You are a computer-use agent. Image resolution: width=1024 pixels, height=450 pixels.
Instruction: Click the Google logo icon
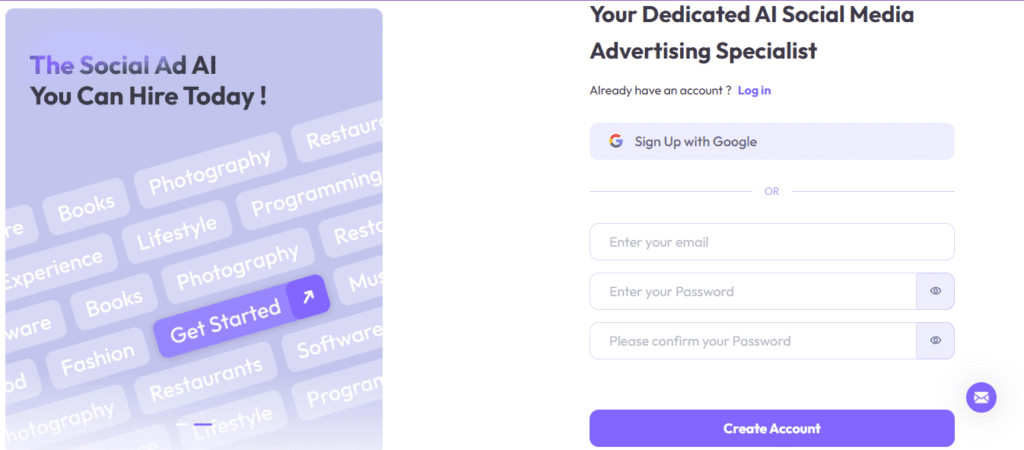tap(616, 141)
